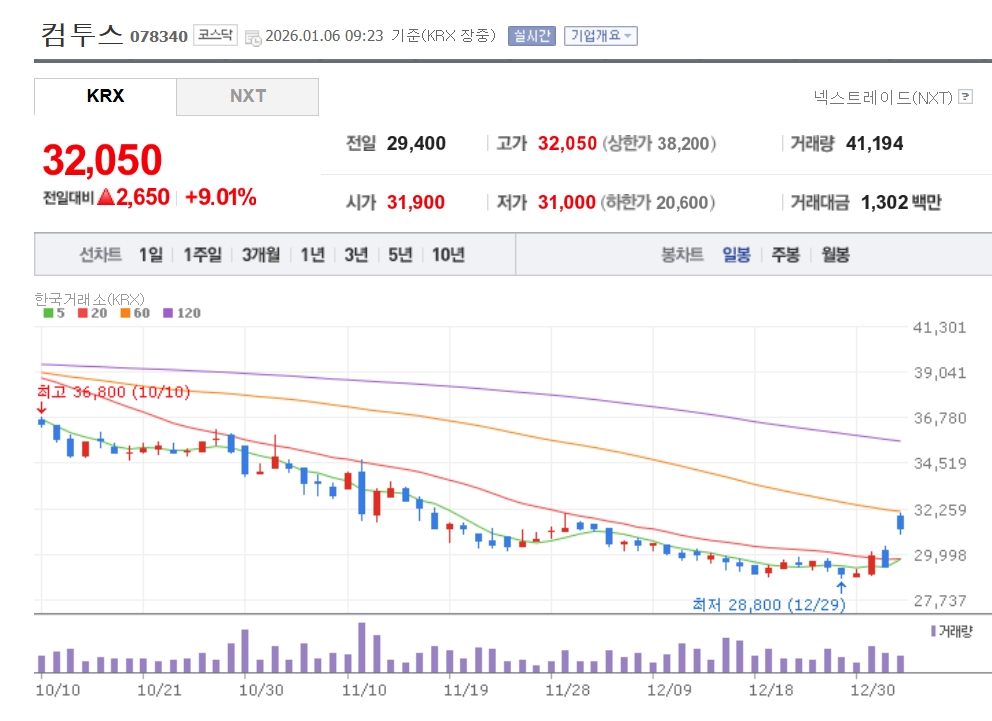Image resolution: width=992 pixels, height=721 pixels.
Task: Select the 월봉 monthly candle chart
Action: point(835,255)
